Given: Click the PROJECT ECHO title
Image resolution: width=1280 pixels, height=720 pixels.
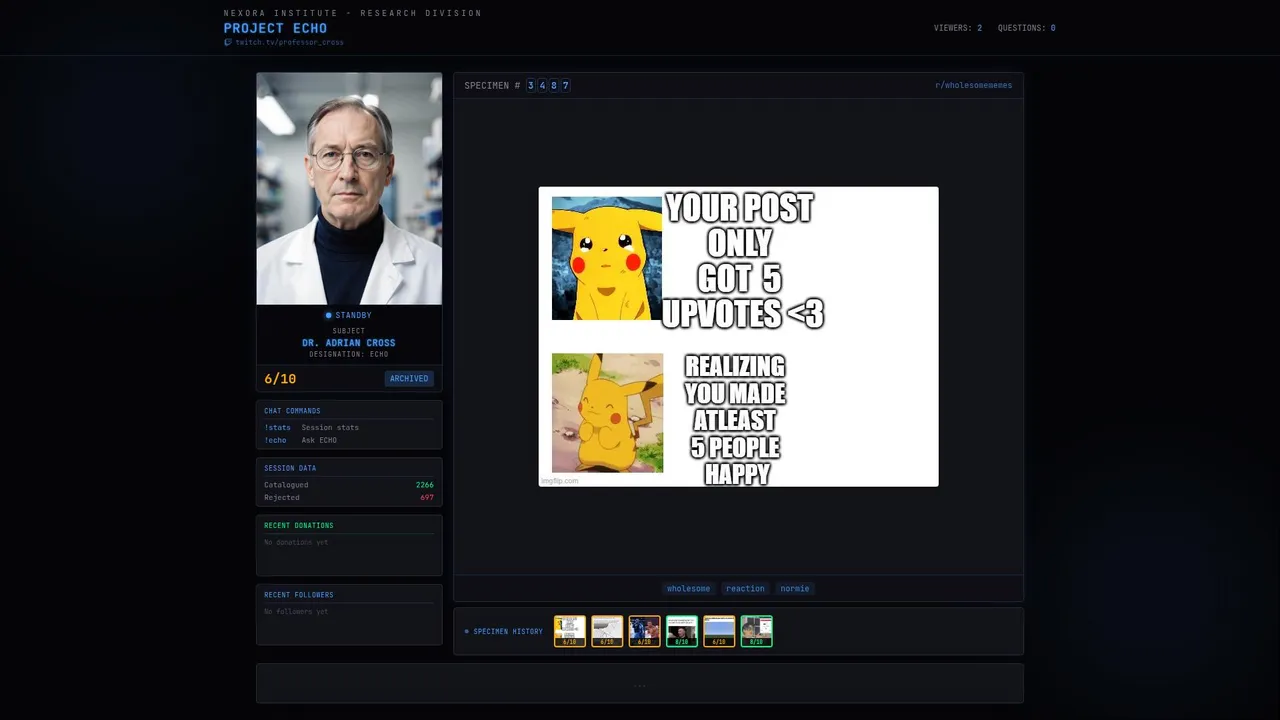Looking at the screenshot, I should (275, 28).
